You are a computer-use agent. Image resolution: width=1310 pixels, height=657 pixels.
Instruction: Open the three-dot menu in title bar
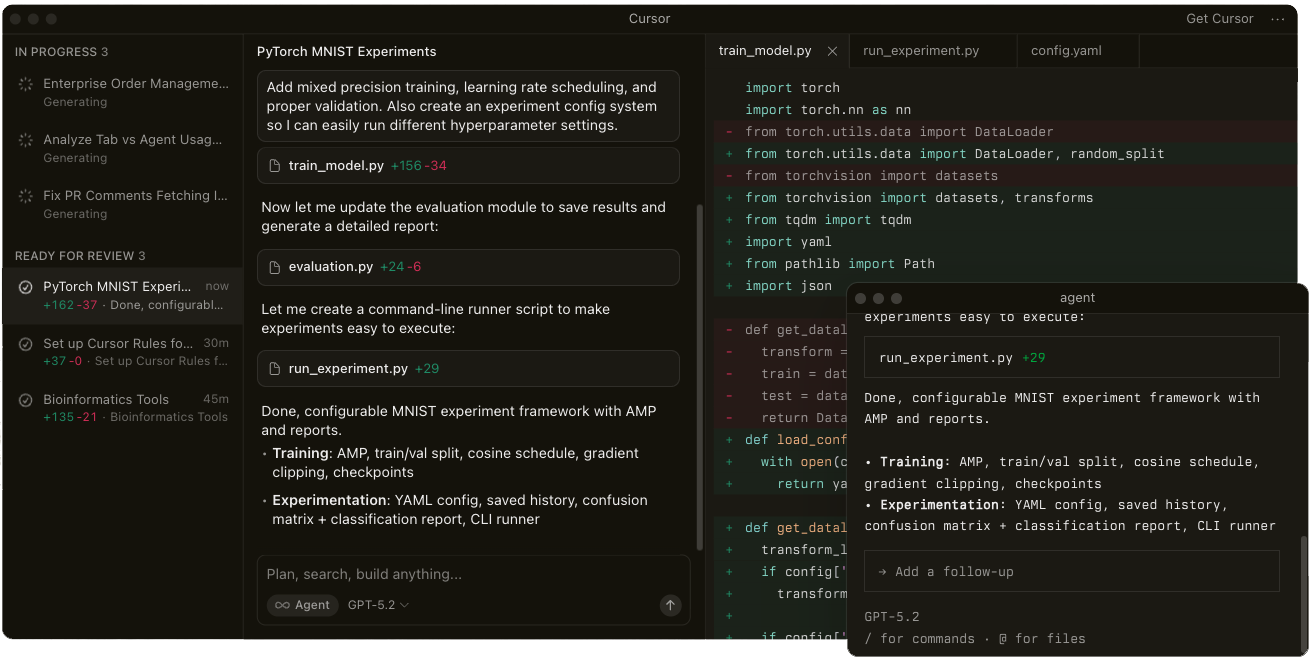[1278, 19]
